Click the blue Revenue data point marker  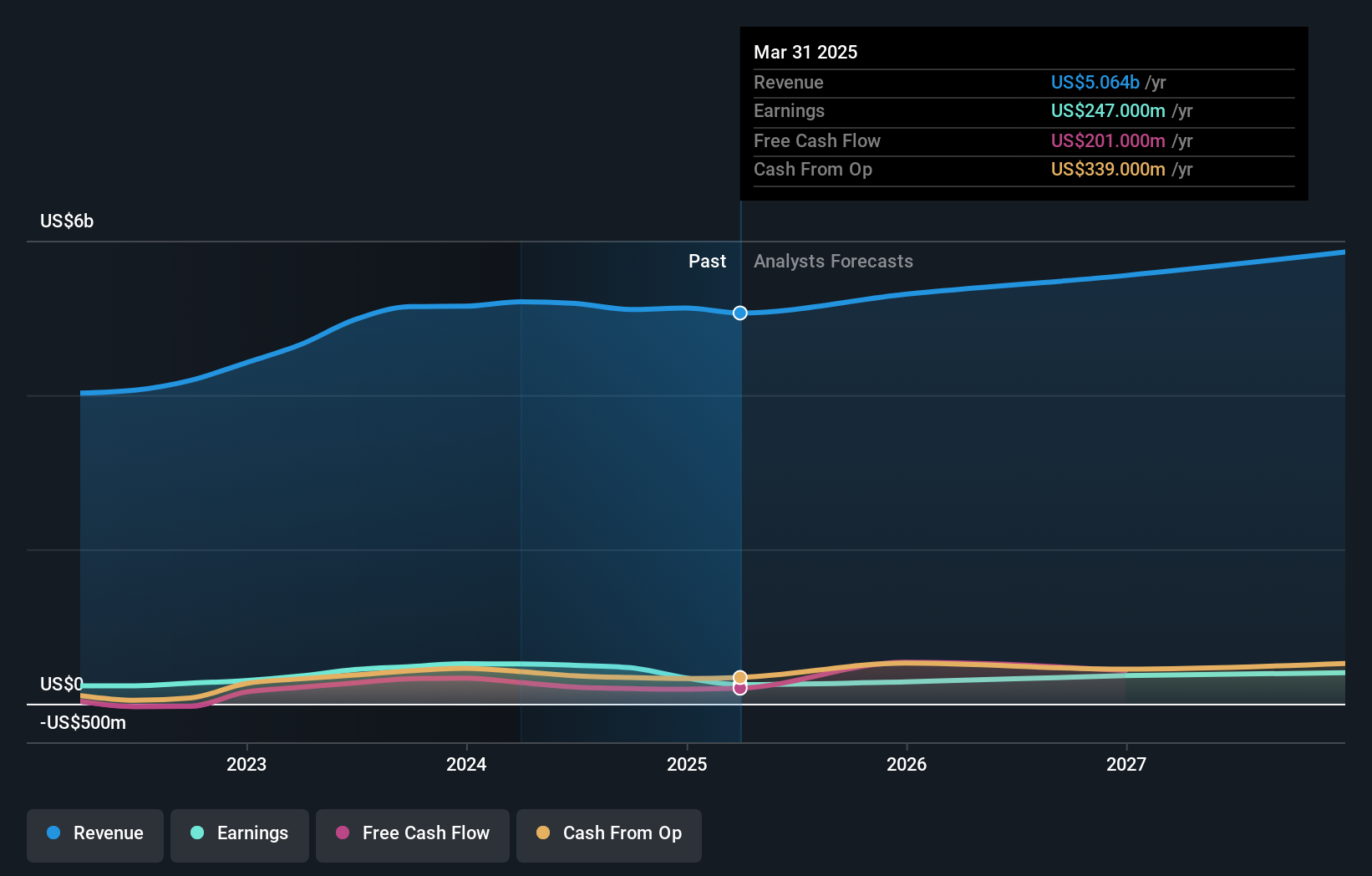pos(740,313)
